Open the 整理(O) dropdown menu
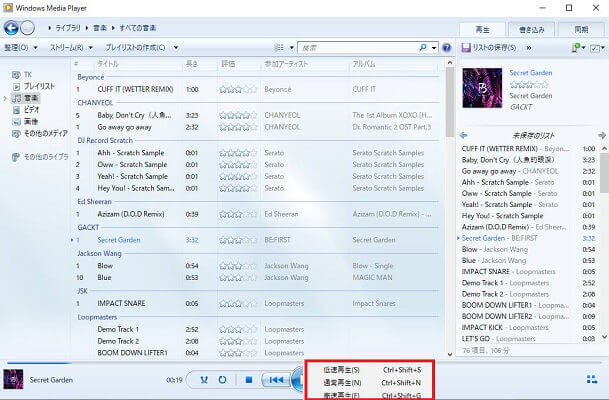The image size is (609, 400). coord(21,47)
